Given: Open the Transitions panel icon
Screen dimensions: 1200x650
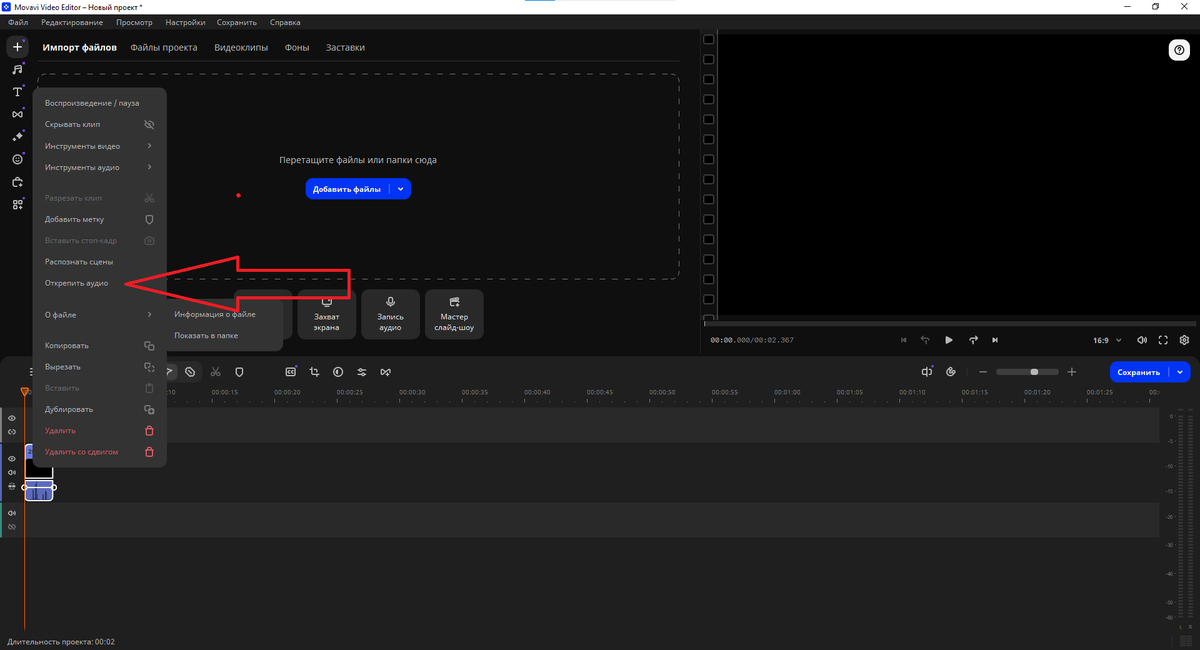Looking at the screenshot, I should click(x=16, y=115).
